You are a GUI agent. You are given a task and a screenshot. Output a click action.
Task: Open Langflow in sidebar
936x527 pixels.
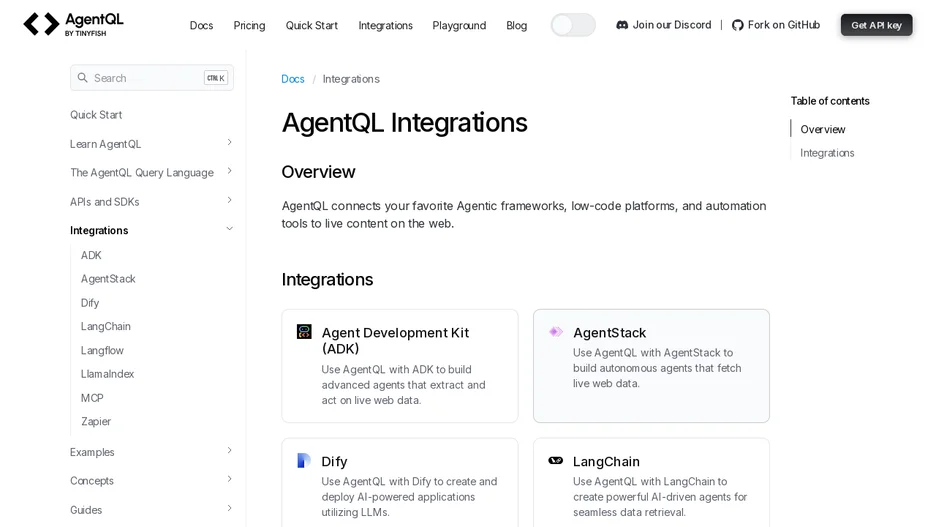[x=102, y=350]
